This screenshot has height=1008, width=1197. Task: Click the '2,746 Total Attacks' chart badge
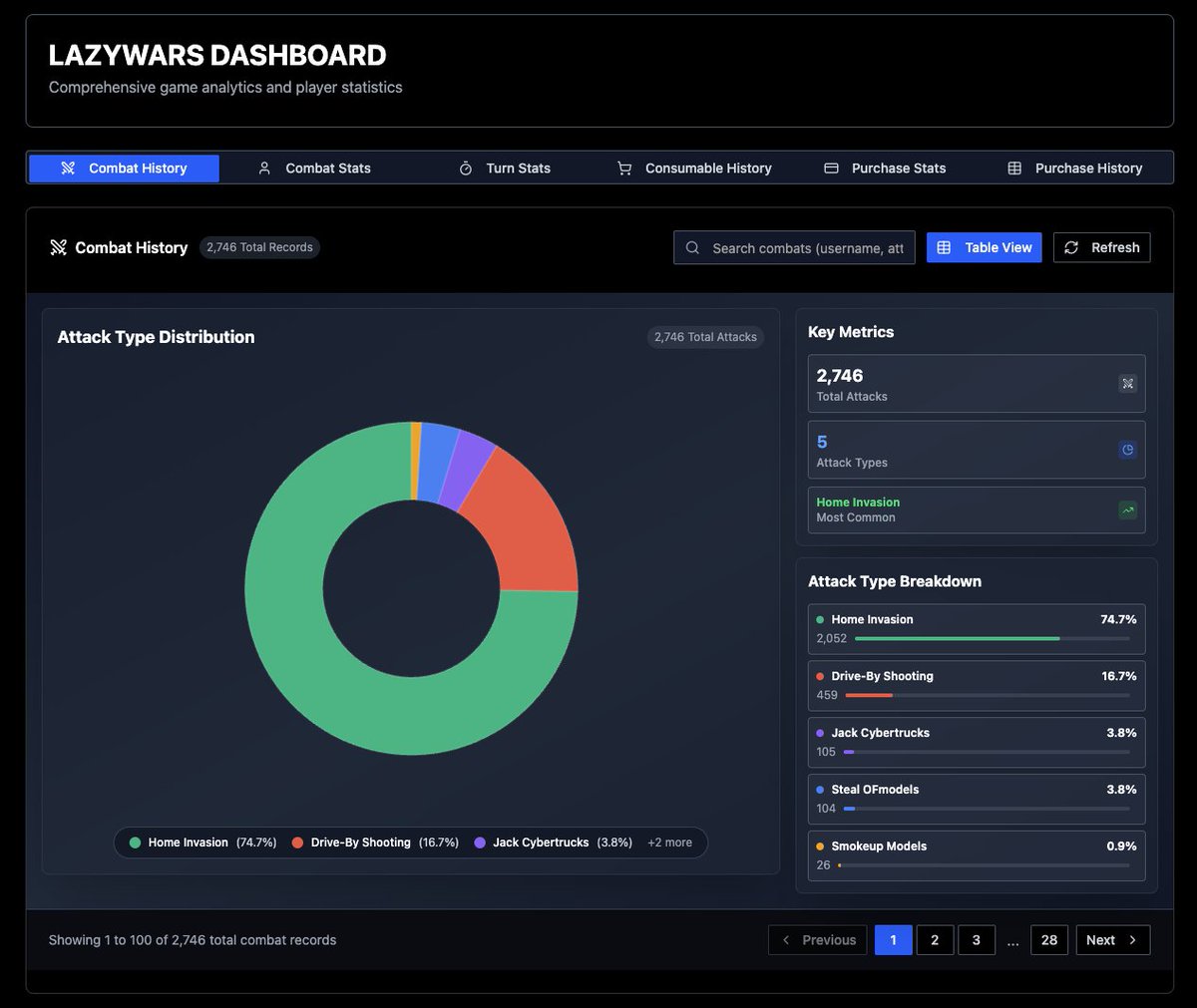pos(705,337)
